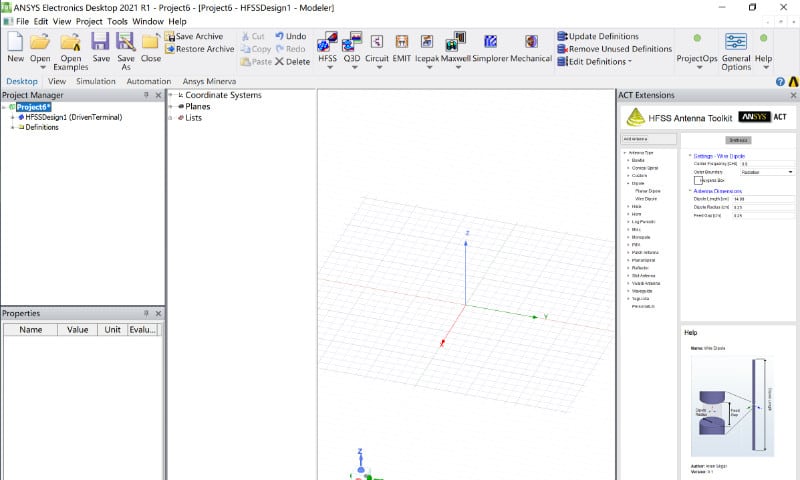Screen dimensions: 800x480
Task: Expand the HFSSDesign1 tree node
Action: pyautogui.click(x=13, y=117)
